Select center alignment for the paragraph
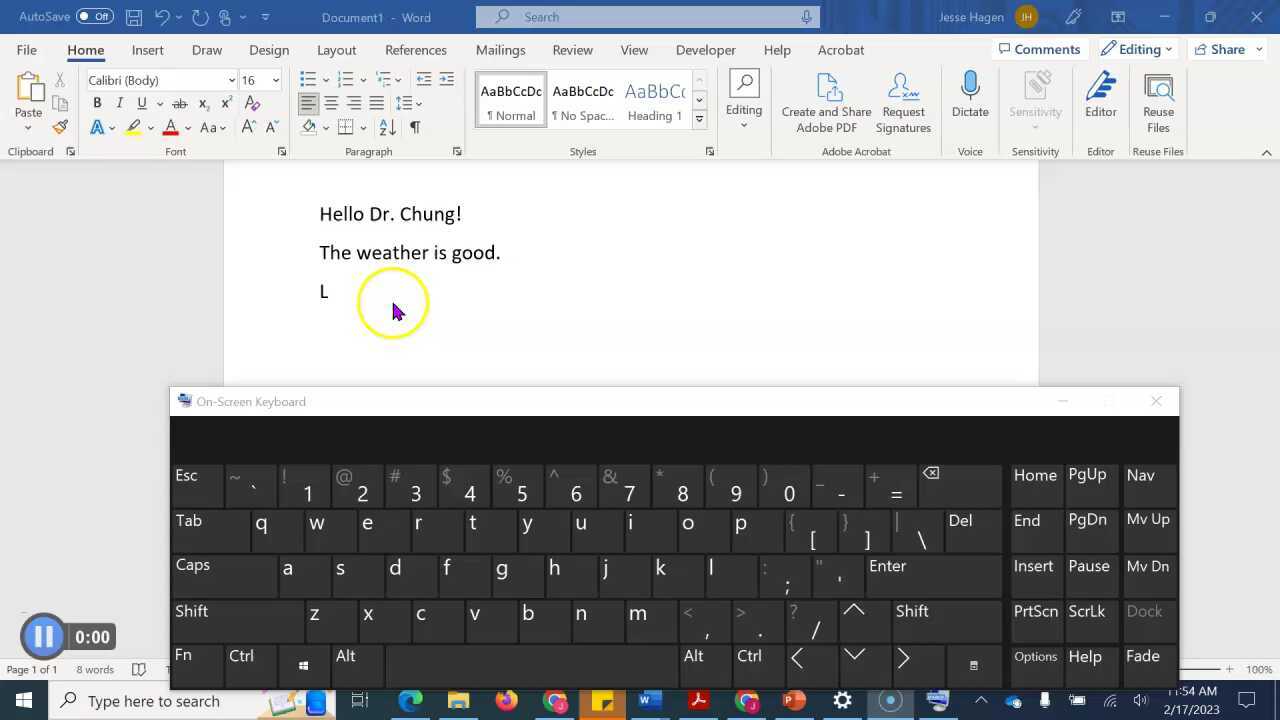 [331, 103]
